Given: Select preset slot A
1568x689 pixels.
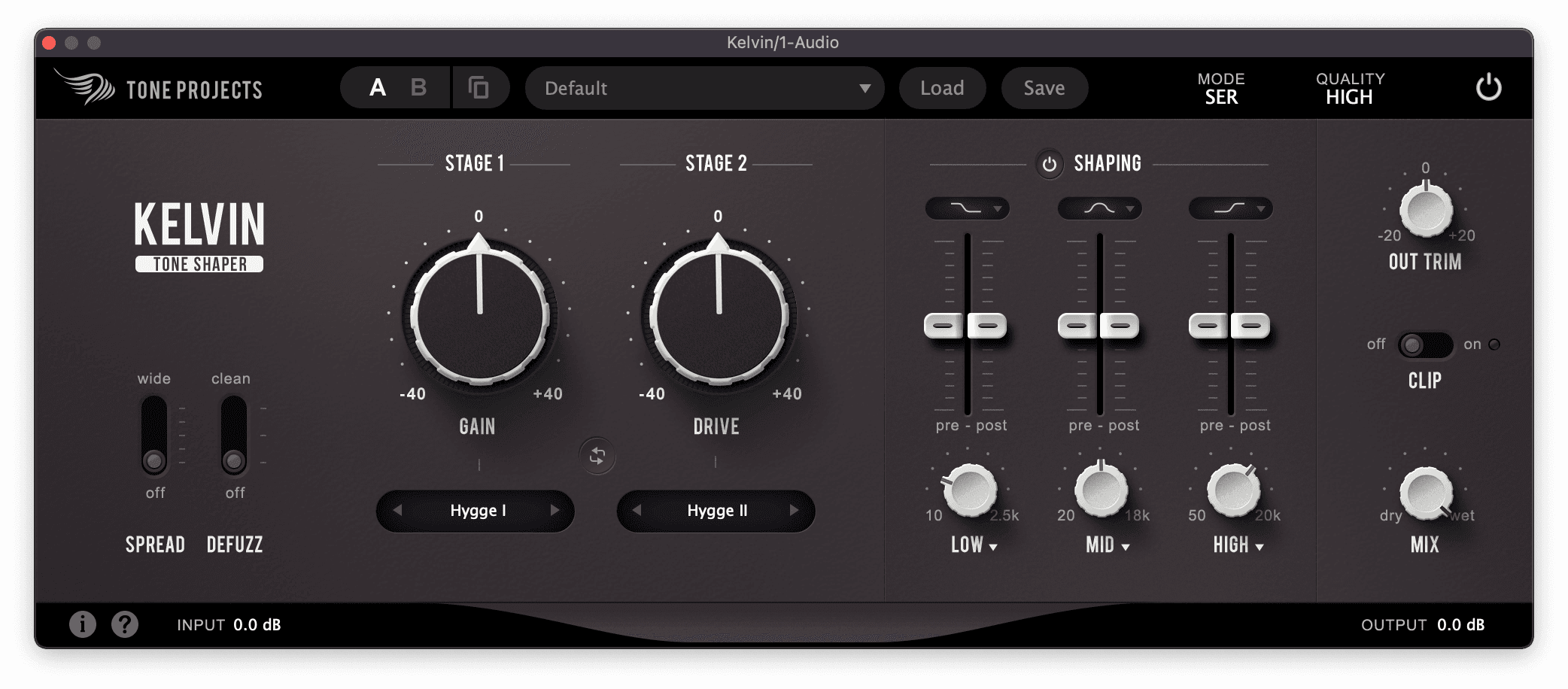Looking at the screenshot, I should tap(378, 88).
